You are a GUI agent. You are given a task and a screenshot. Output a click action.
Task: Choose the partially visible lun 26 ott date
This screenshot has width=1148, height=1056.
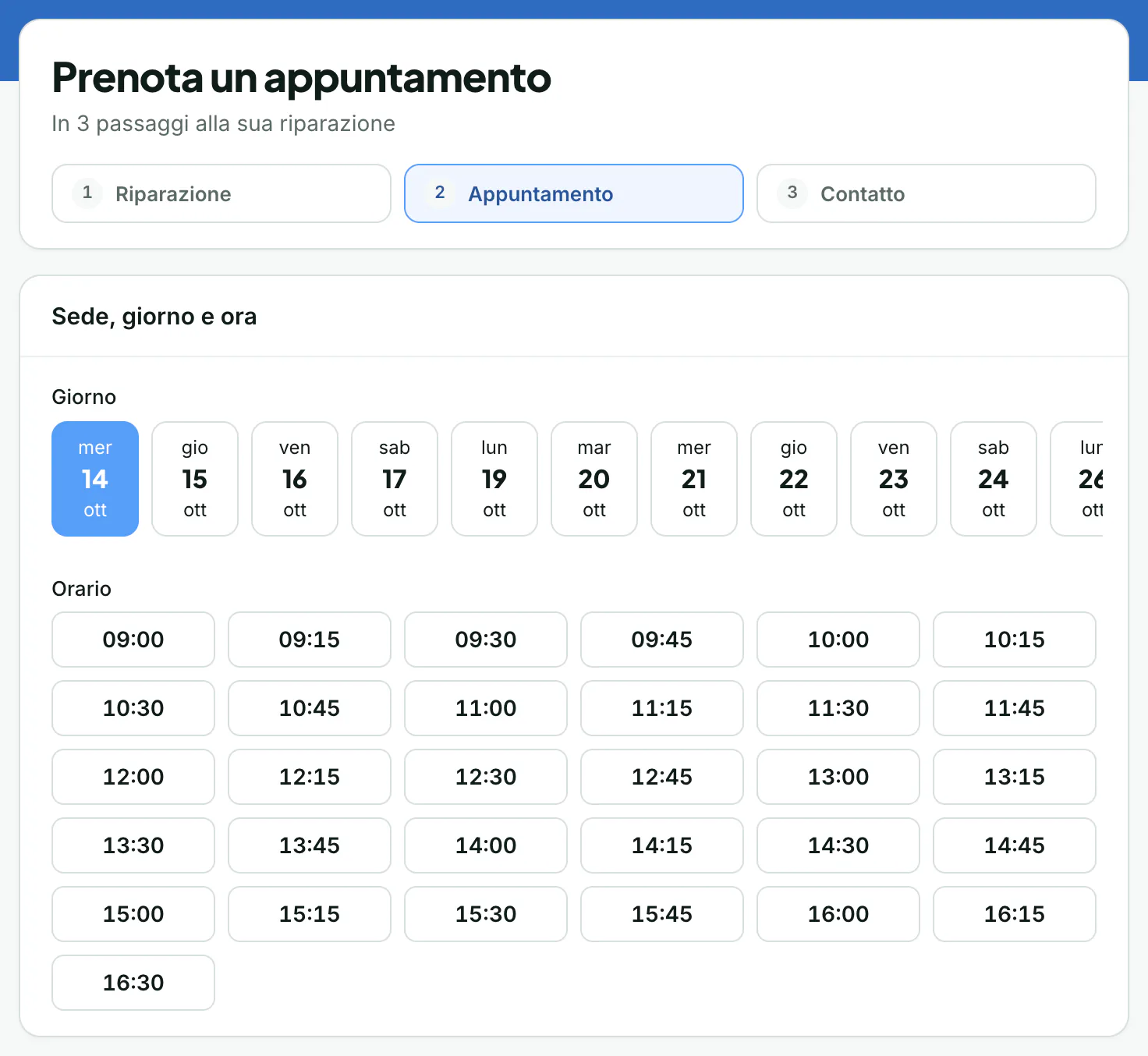(1077, 479)
